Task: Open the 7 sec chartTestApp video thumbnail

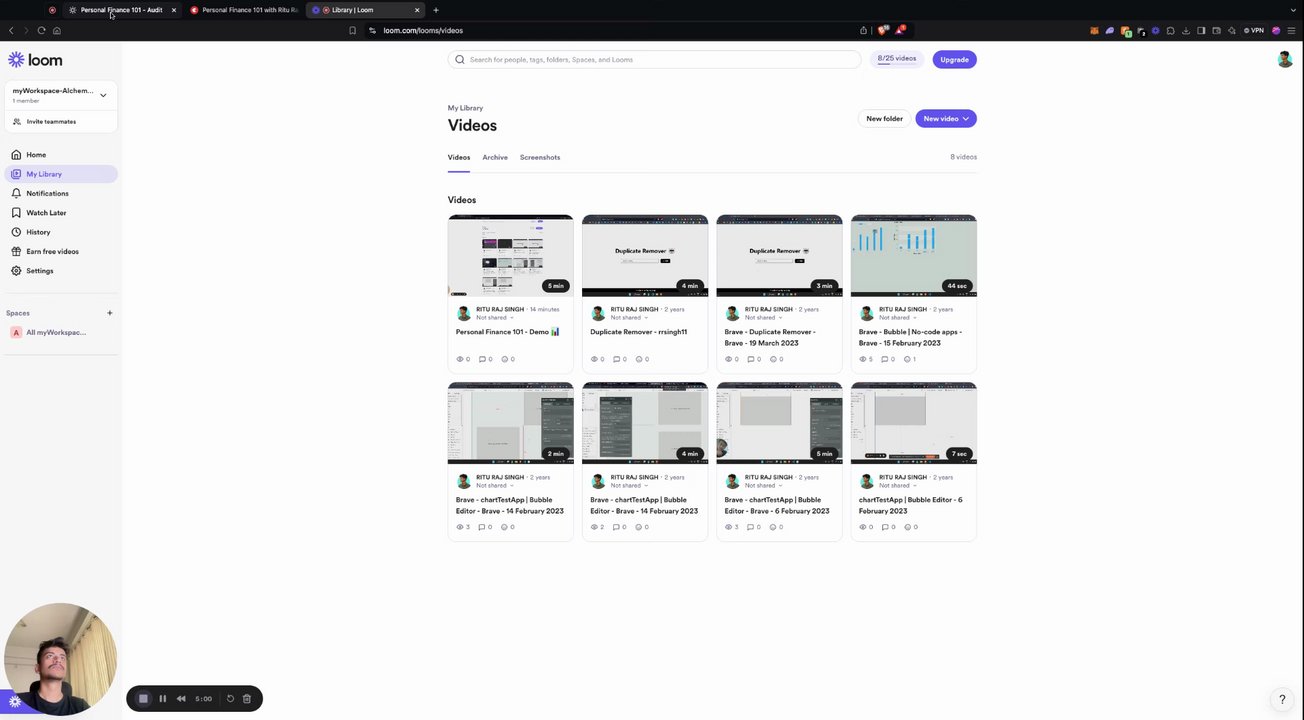Action: pyautogui.click(x=914, y=423)
